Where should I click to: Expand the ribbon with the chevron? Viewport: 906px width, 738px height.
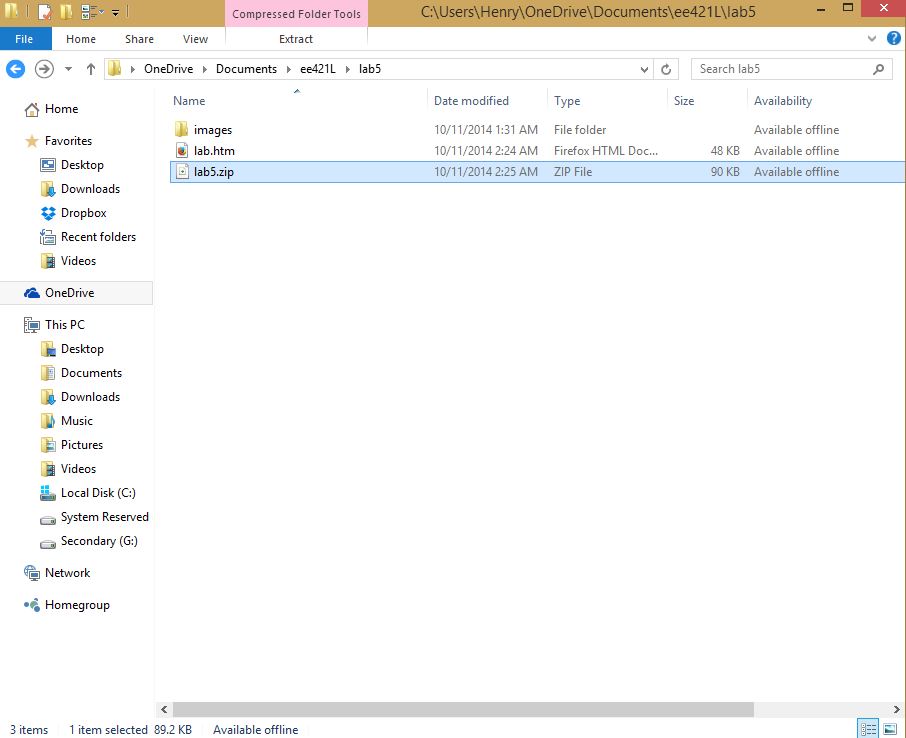coord(872,39)
